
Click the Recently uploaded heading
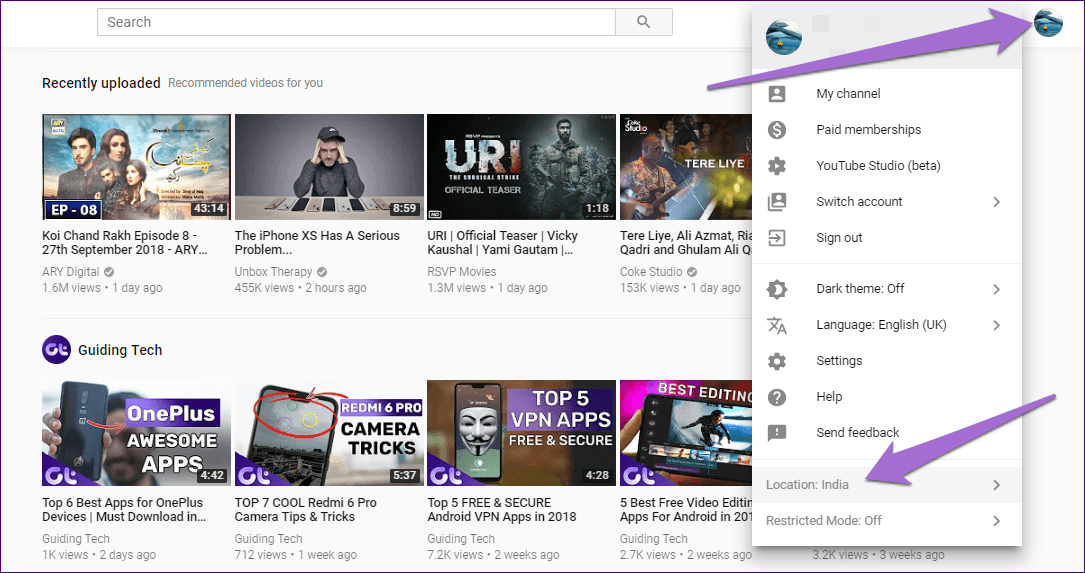(101, 83)
